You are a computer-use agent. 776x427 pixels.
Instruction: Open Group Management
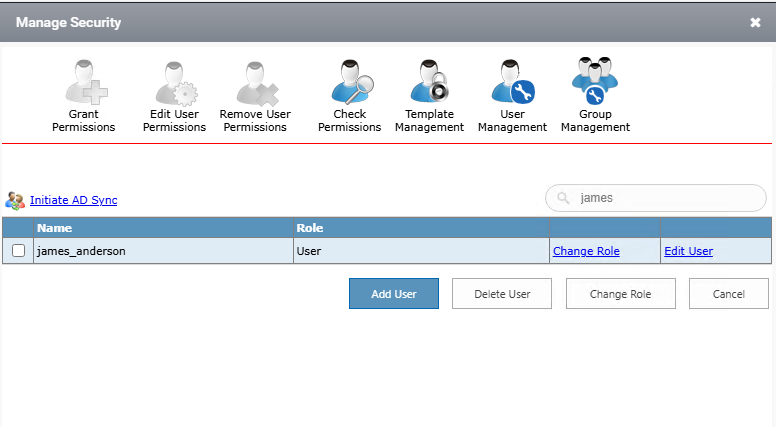coord(595,82)
